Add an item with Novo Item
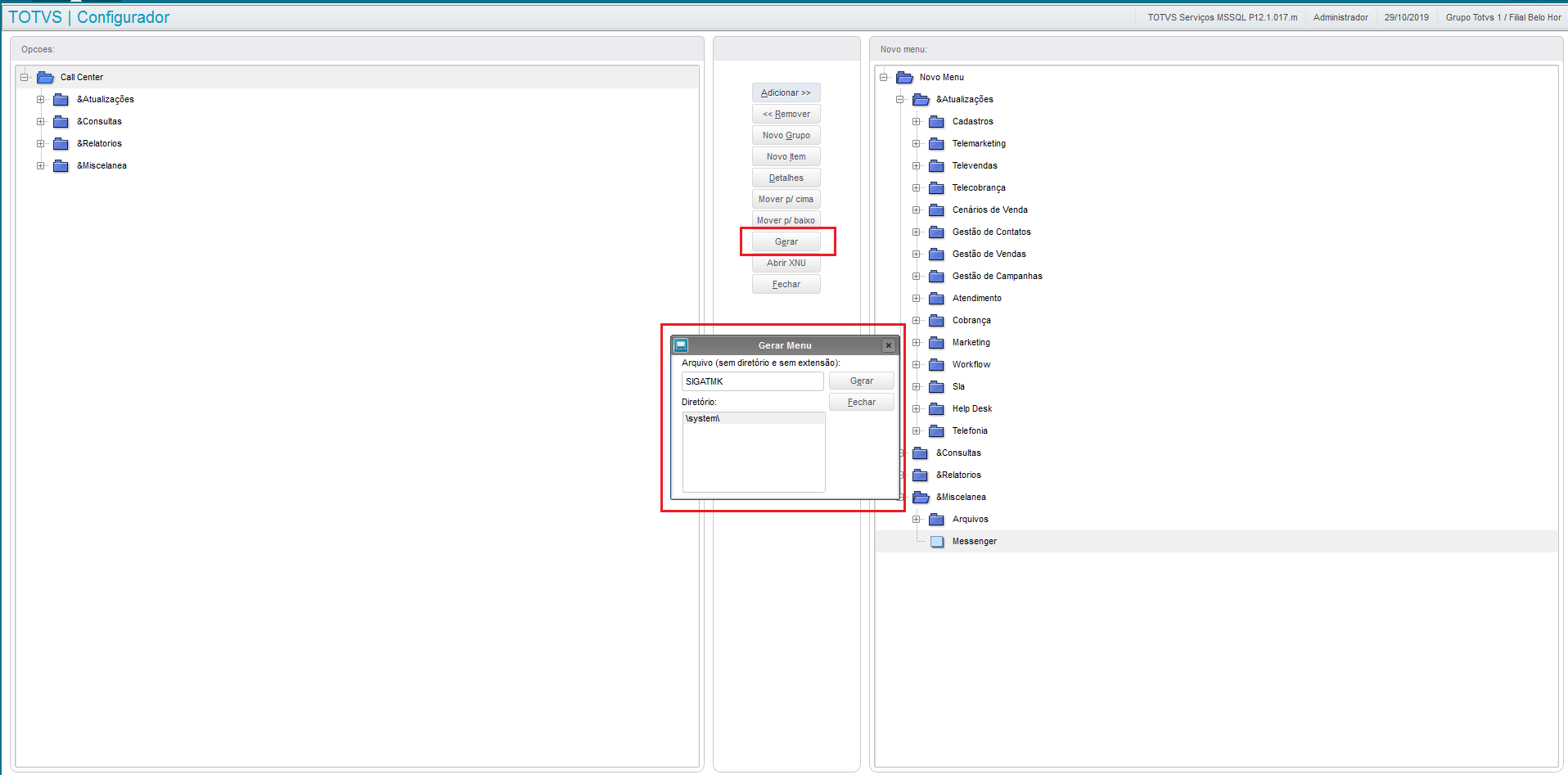The image size is (1568, 775). tap(786, 156)
